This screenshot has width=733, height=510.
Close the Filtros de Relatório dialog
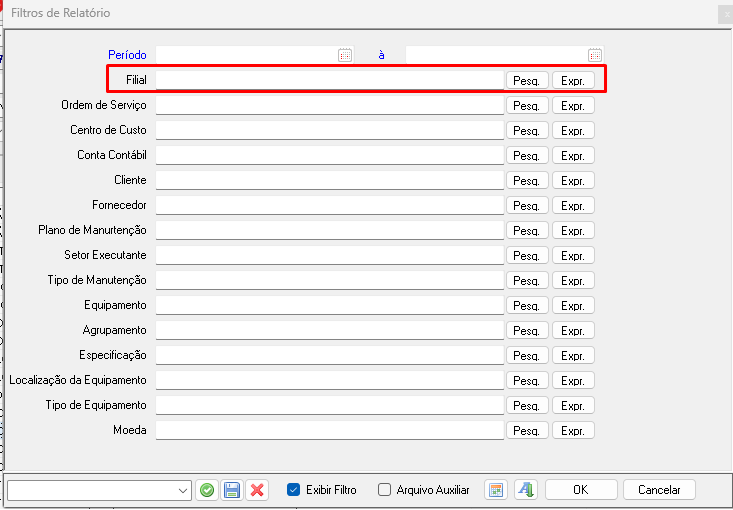(725, 14)
